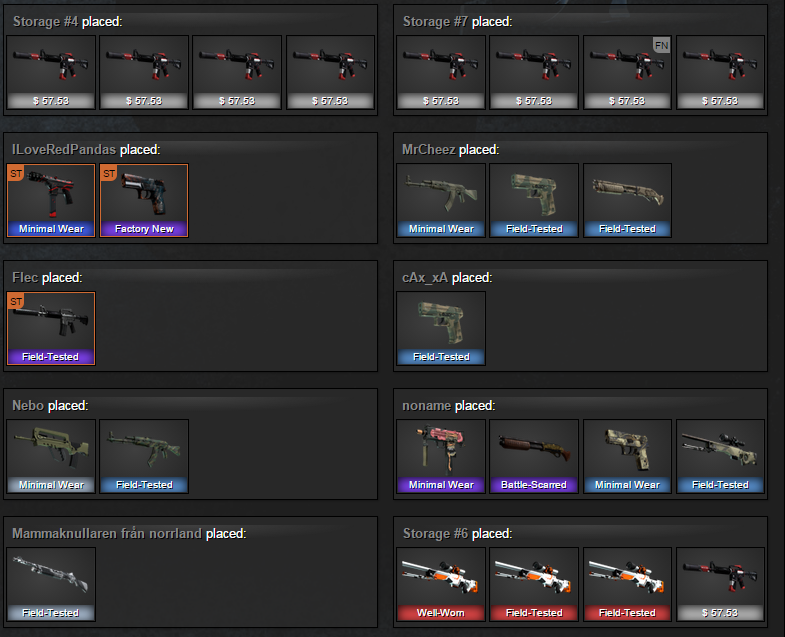The width and height of the screenshot is (785, 637).
Task: Open noname's Field-Tested AWP sniper rifle
Action: pos(720,457)
